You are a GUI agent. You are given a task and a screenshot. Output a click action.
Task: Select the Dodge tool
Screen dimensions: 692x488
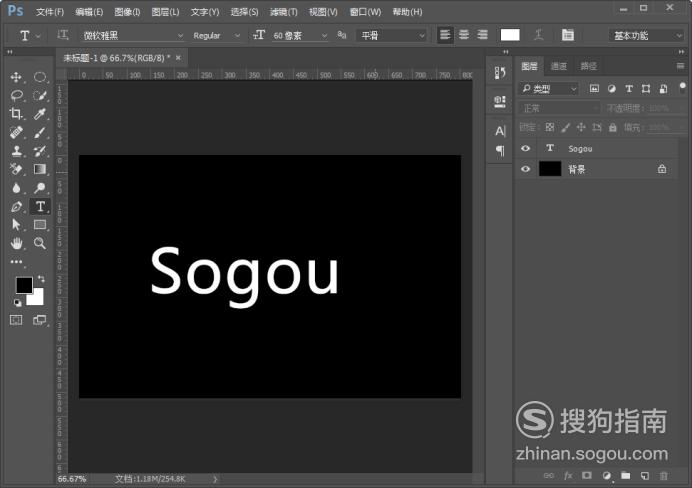click(40, 188)
